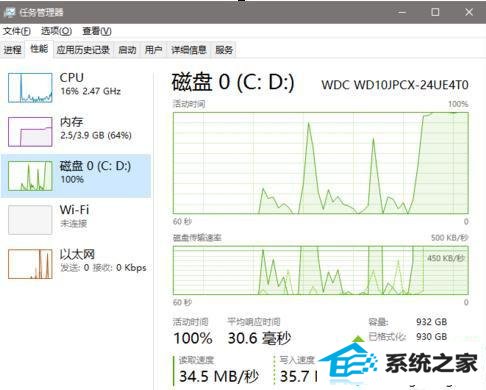Open the 选项(O) menu
This screenshot has width=486, height=390.
[56, 31]
